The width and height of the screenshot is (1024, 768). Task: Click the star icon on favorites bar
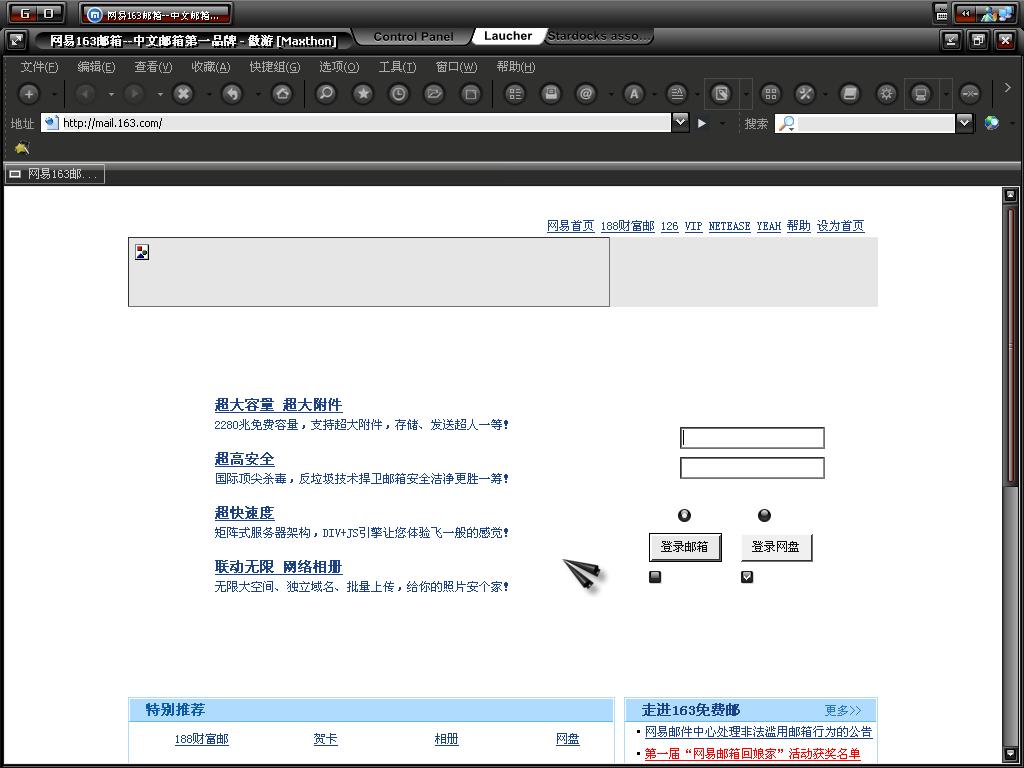click(x=22, y=148)
